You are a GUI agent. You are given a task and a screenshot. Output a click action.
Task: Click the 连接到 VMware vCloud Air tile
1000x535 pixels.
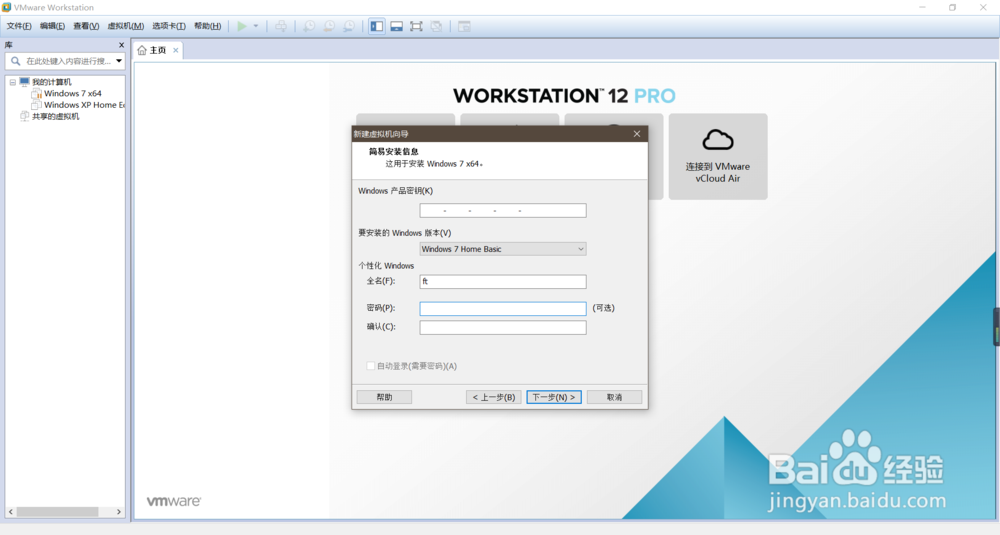point(718,157)
